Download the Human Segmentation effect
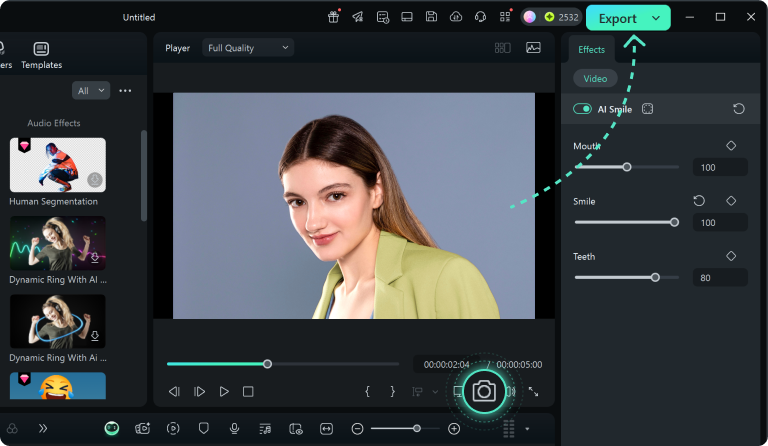This screenshot has width=768, height=446. pos(95,180)
